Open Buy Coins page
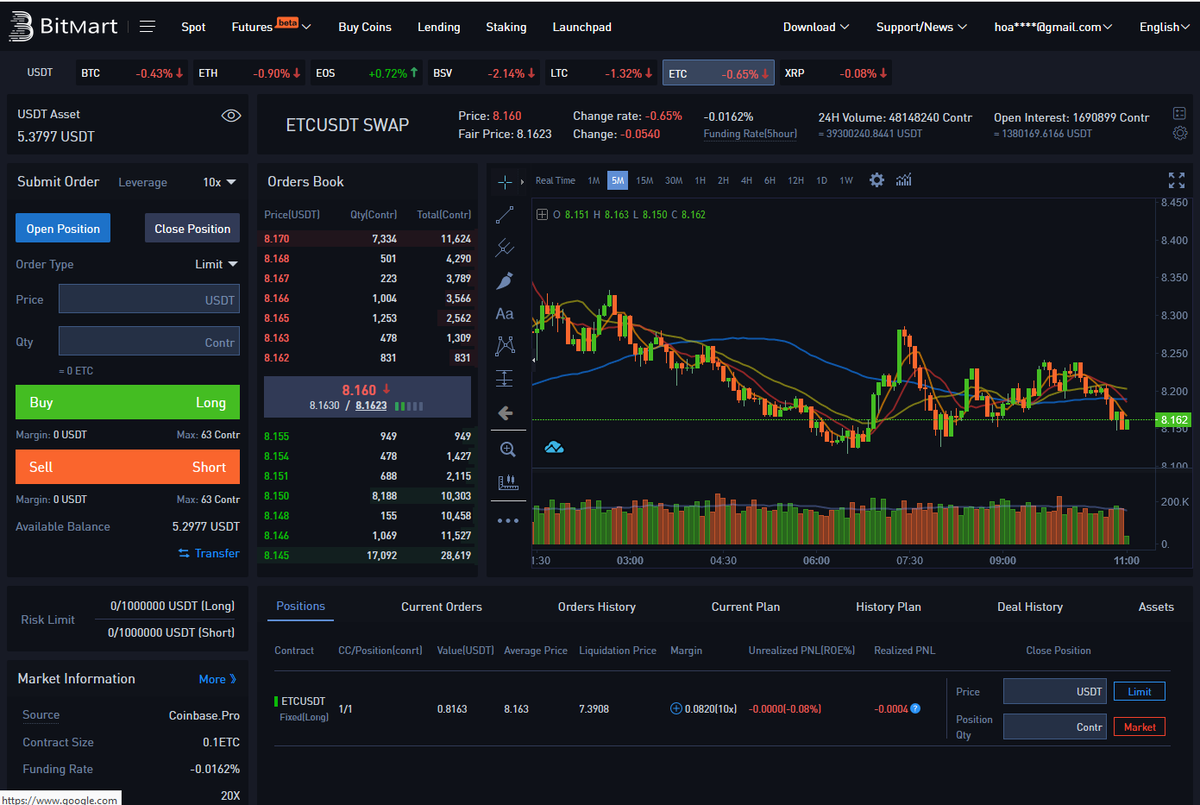1200x805 pixels. click(365, 27)
